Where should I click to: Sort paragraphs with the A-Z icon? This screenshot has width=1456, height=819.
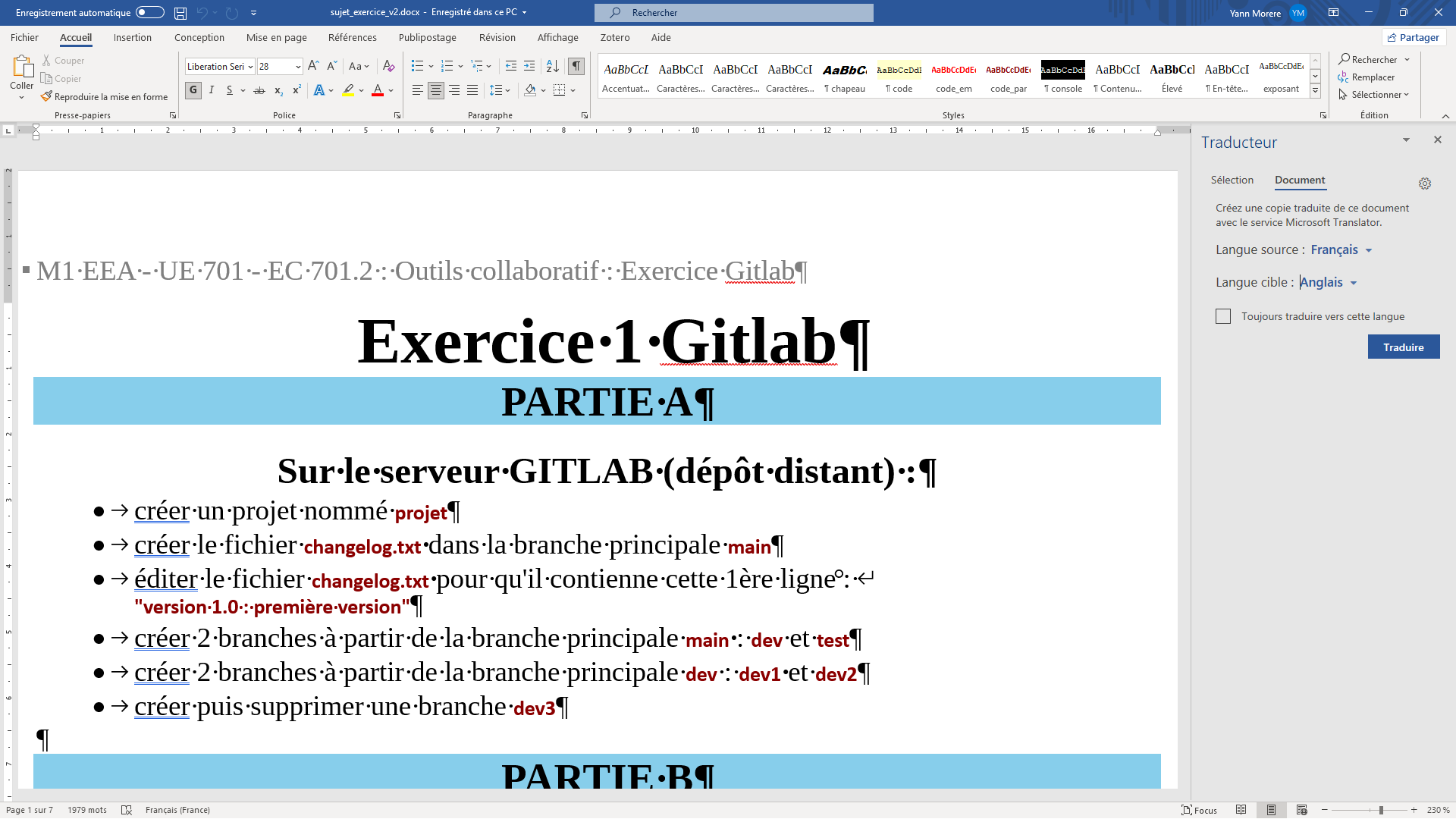553,67
